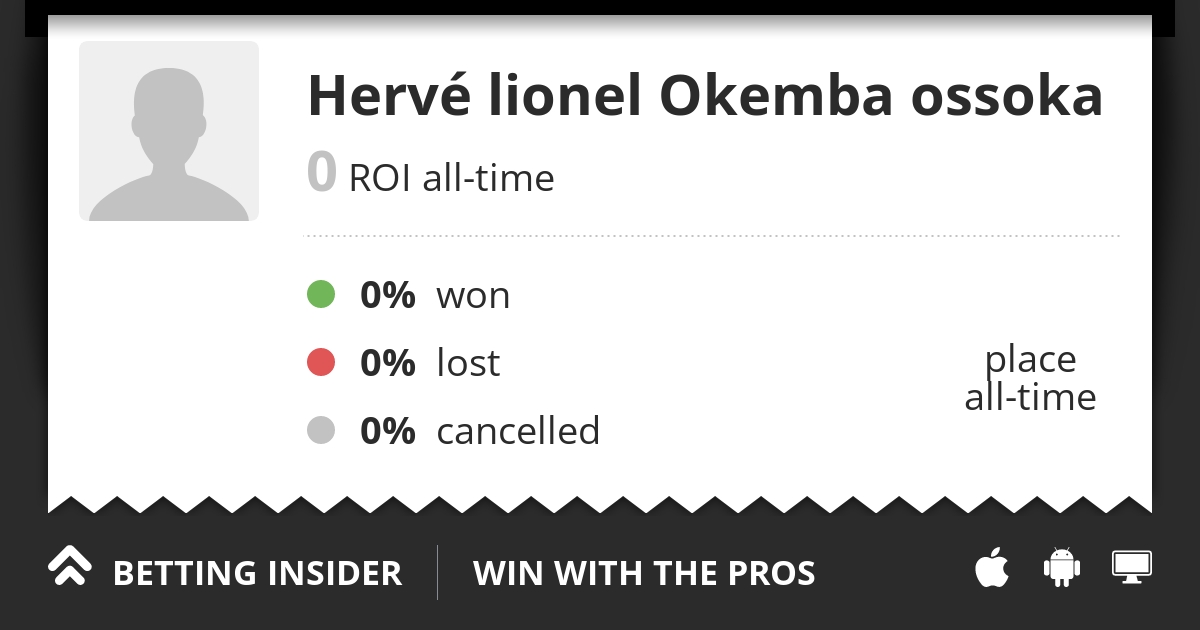Click the "cancelled" stat label

[x=518, y=431]
